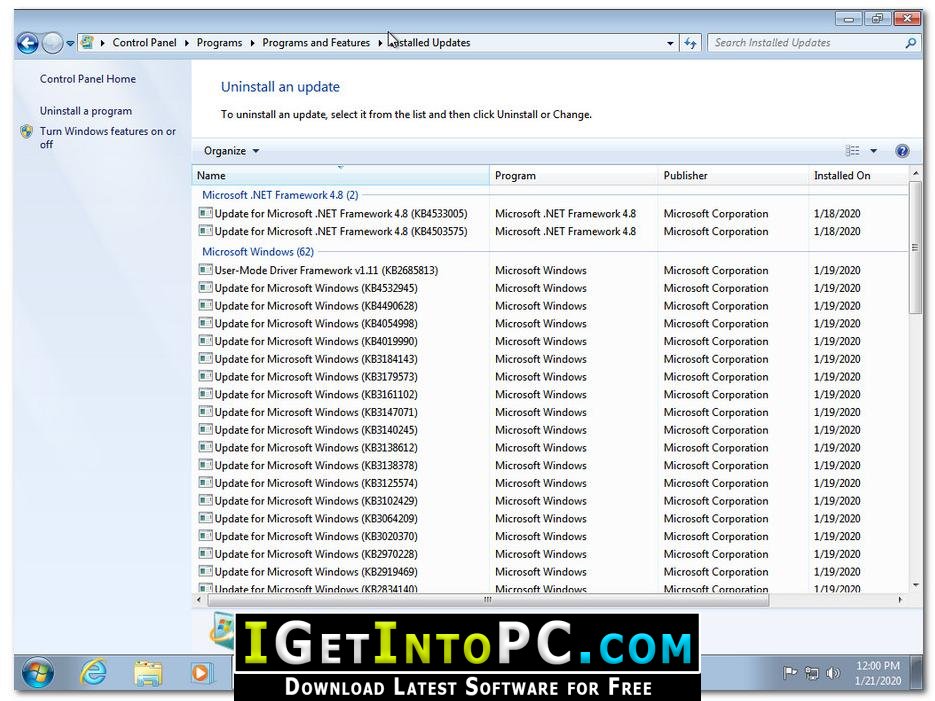
Task: Sort by the Installed On column header
Action: pyautogui.click(x=857, y=175)
